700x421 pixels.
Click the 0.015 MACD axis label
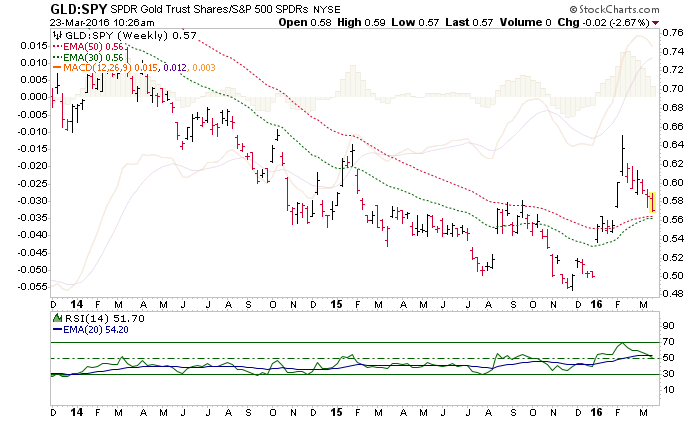pyautogui.click(x=34, y=45)
